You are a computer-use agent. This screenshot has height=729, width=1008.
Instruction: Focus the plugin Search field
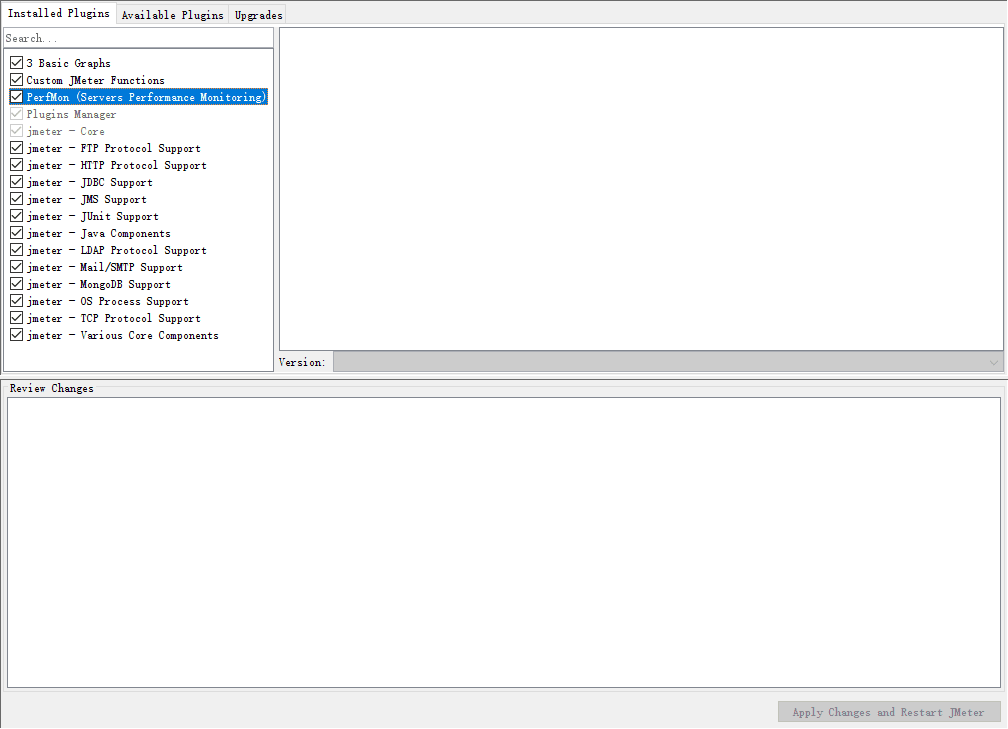tap(138, 38)
